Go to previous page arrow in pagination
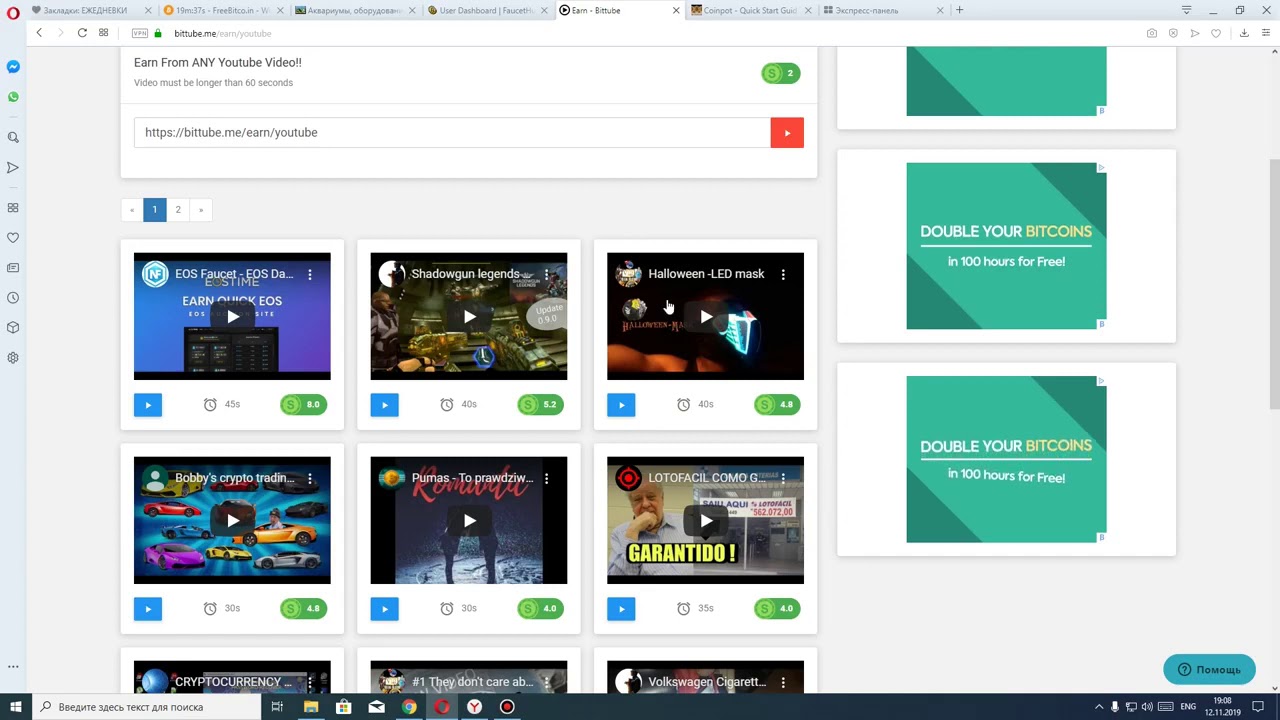This screenshot has height=720, width=1280. [x=132, y=210]
